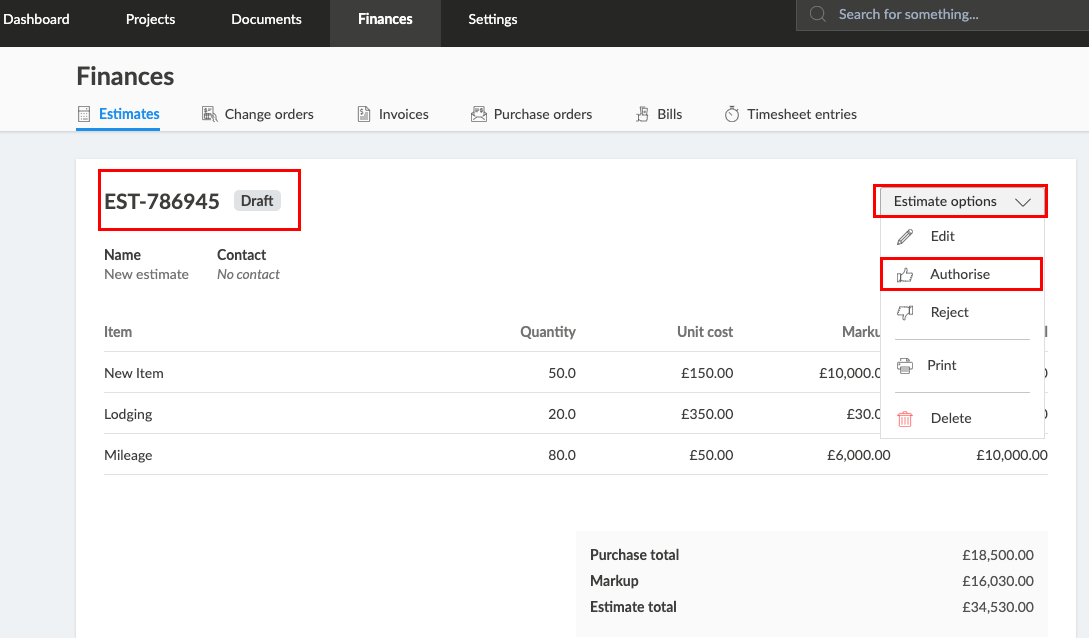Viewport: 1089px width, 638px height.
Task: Switch to the Bills tab
Action: click(x=659, y=114)
